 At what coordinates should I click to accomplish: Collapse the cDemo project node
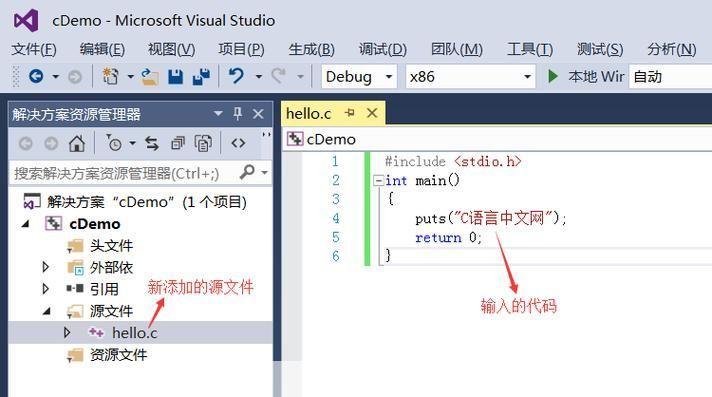[26, 223]
